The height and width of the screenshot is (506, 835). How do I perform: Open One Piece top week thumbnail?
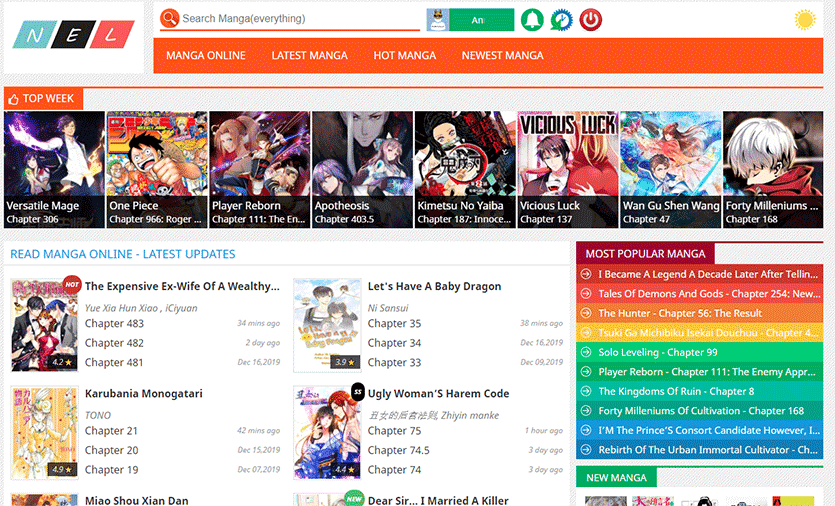[157, 169]
